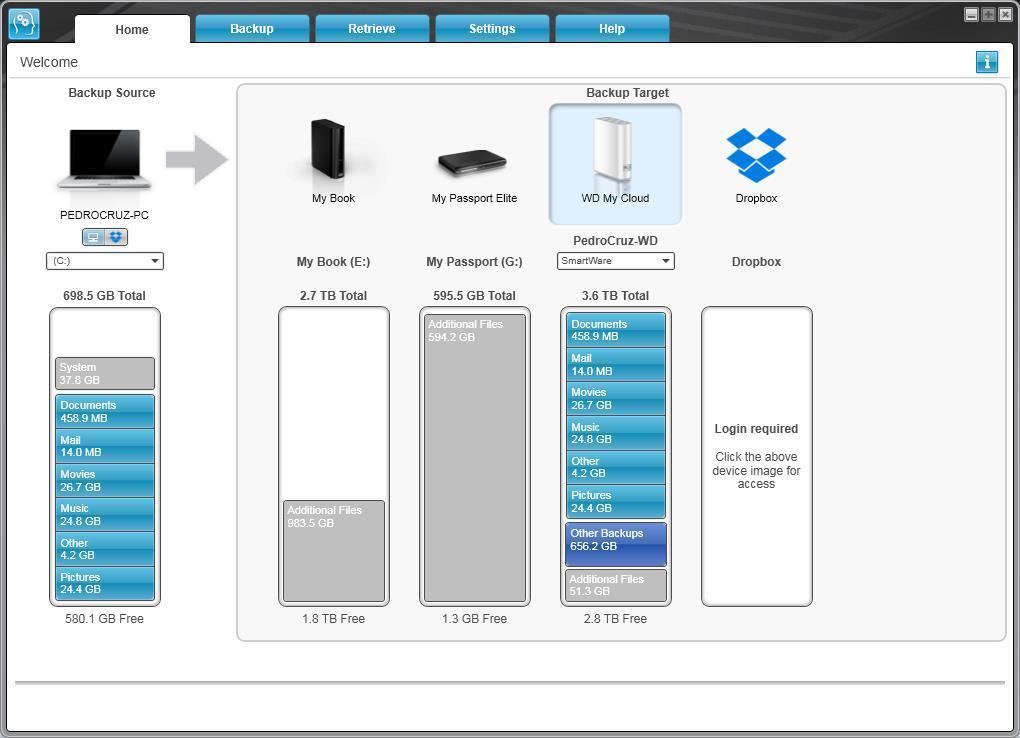Open Dropbox via its logo icon
The height and width of the screenshot is (738, 1020).
pyautogui.click(x=756, y=155)
